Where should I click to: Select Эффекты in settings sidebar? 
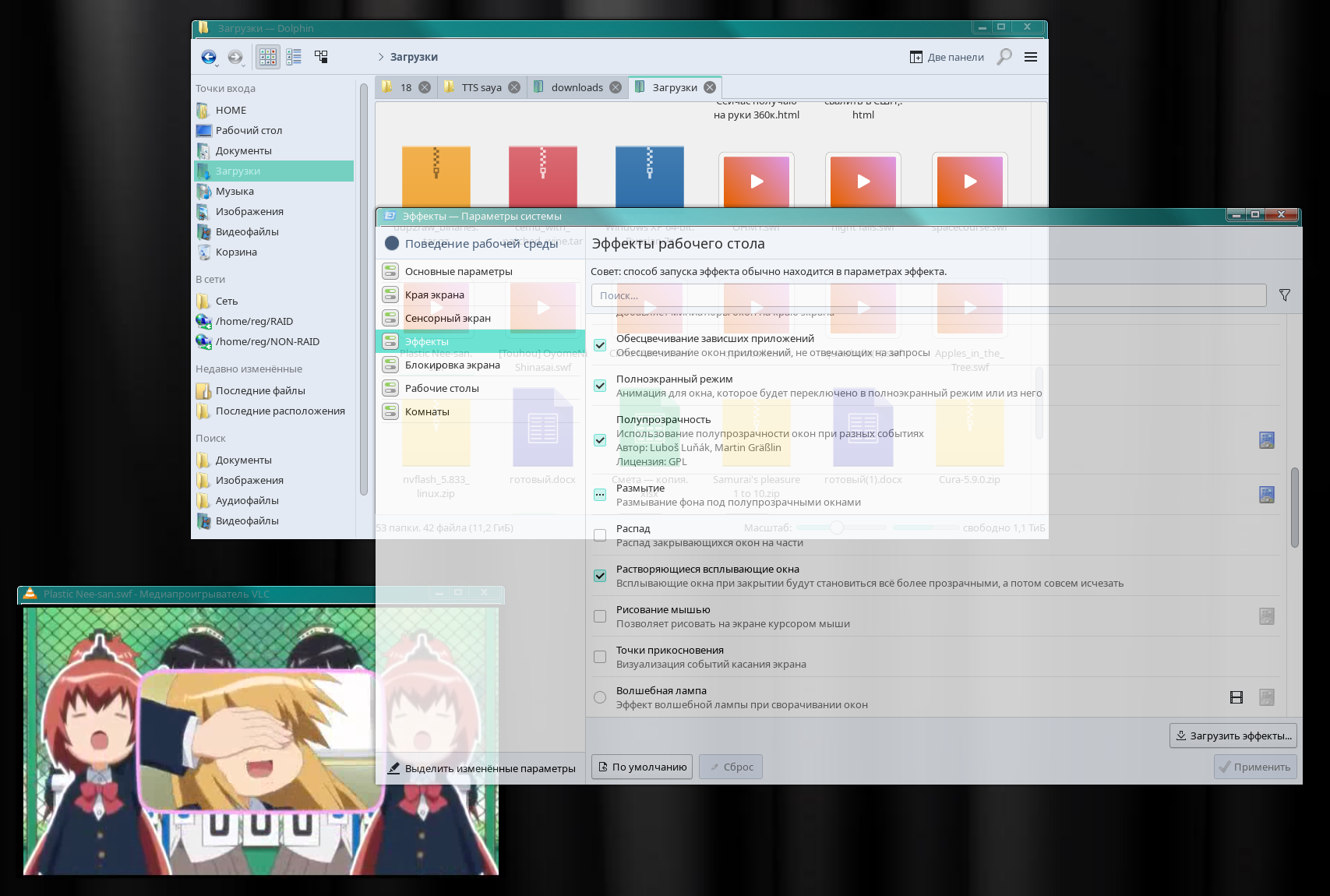tap(481, 341)
